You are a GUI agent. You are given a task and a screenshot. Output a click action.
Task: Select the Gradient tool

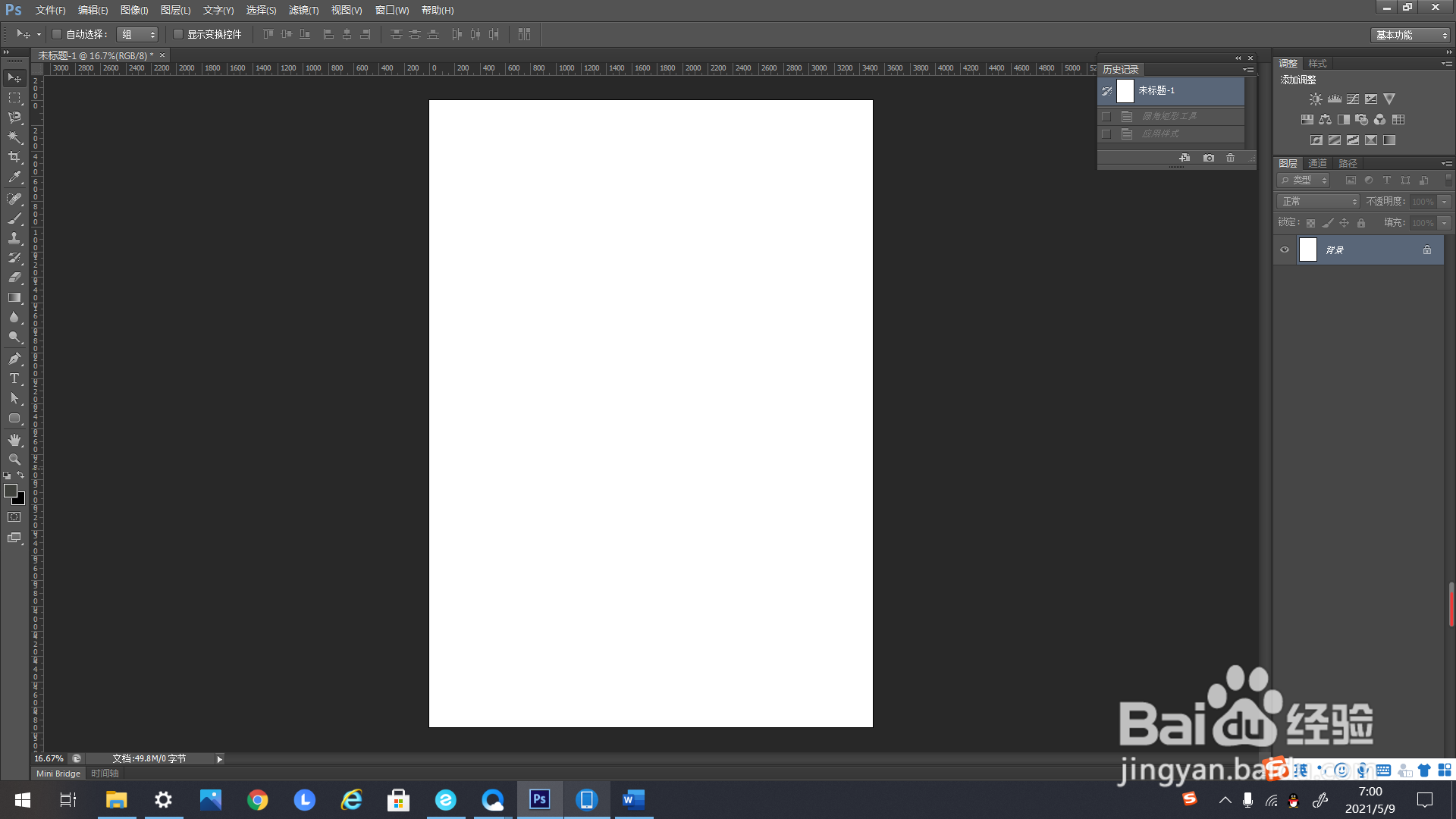click(14, 297)
